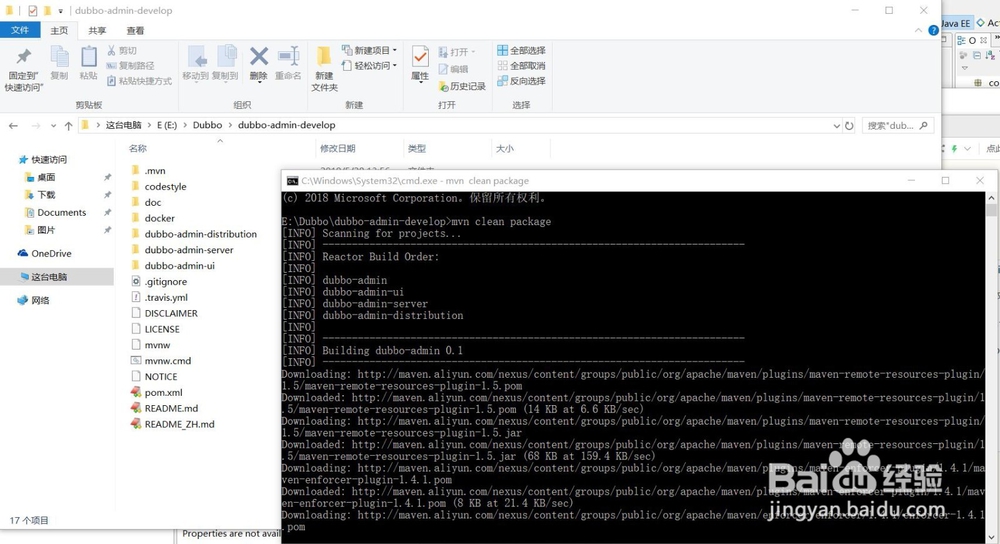Screen dimensions: 1000x544
Task: Open the New Item (新建项目) dropdown
Action: (369, 50)
